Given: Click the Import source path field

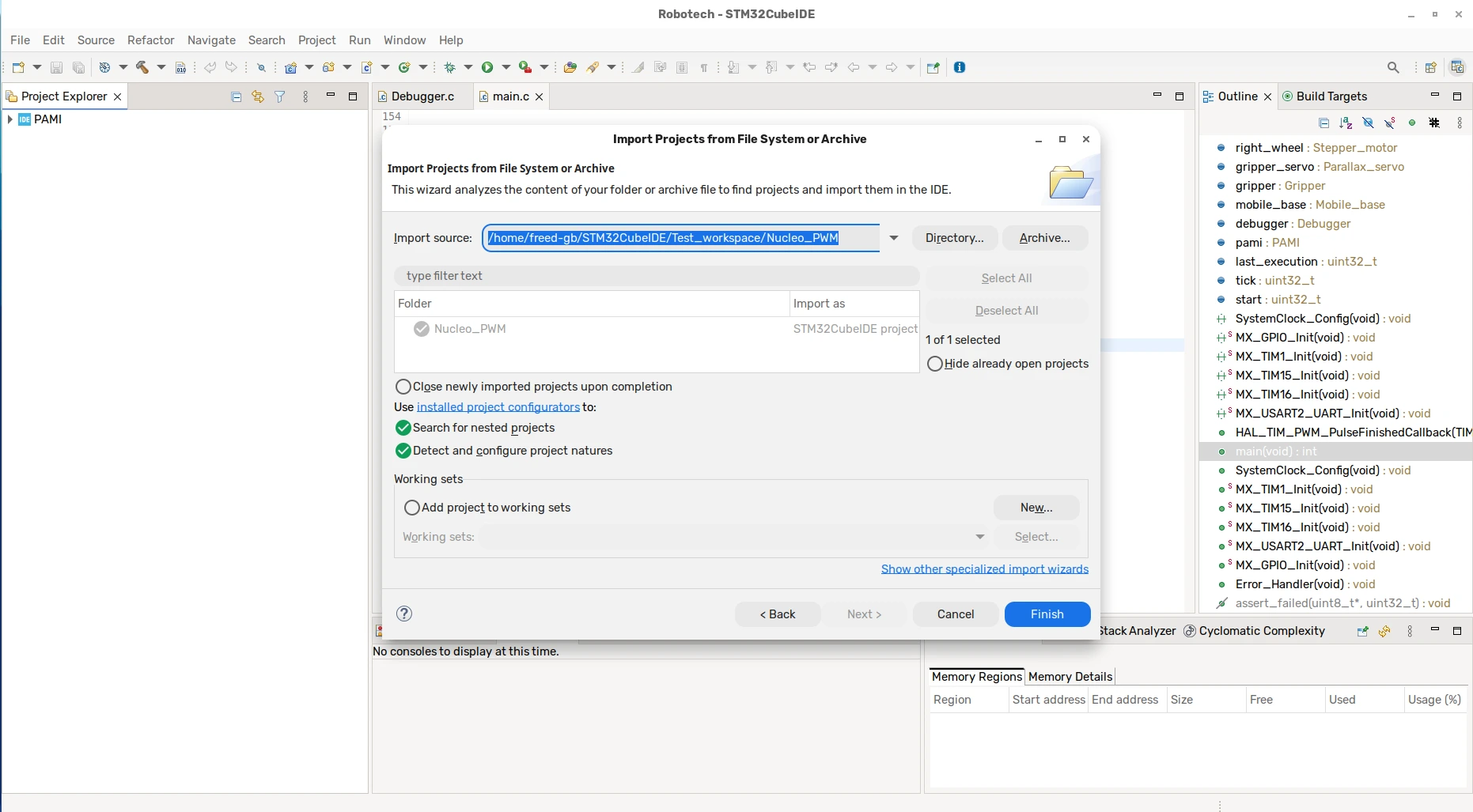Looking at the screenshot, I should tap(681, 238).
